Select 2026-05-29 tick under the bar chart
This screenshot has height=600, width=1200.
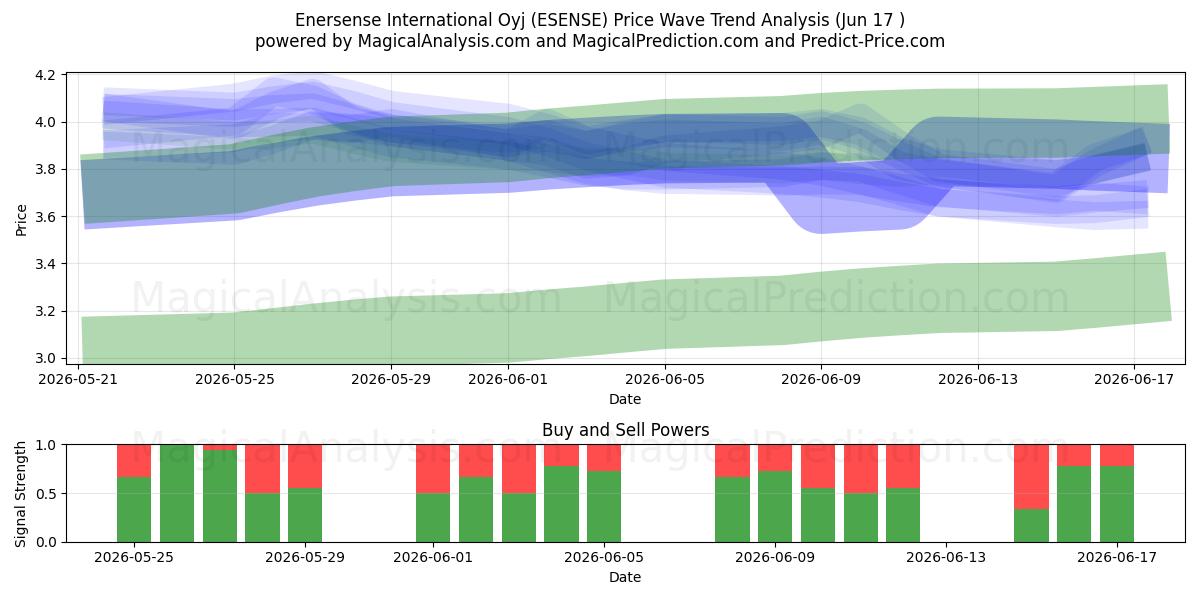tap(305, 558)
